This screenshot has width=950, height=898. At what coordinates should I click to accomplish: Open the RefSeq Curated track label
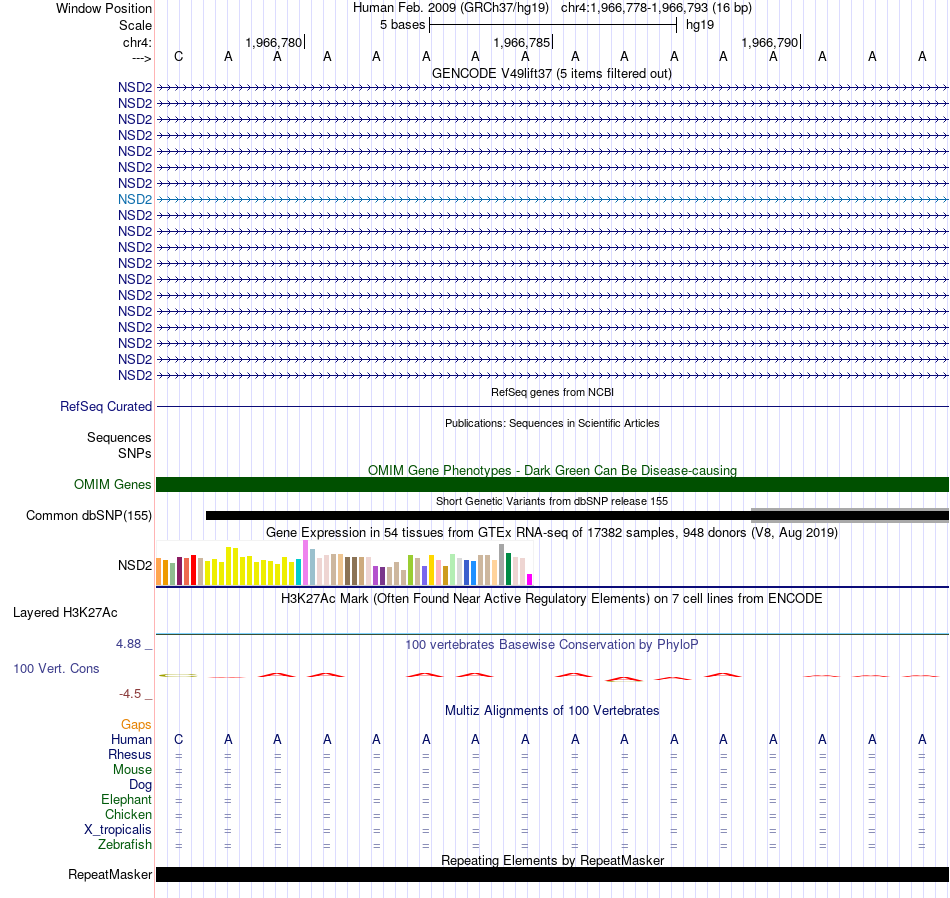pyautogui.click(x=105, y=407)
